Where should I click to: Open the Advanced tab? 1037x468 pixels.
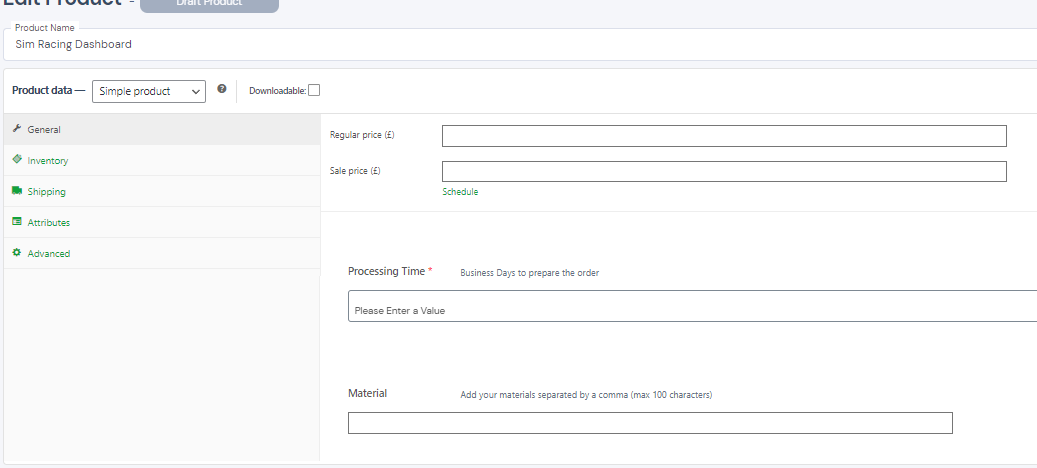pos(162,254)
